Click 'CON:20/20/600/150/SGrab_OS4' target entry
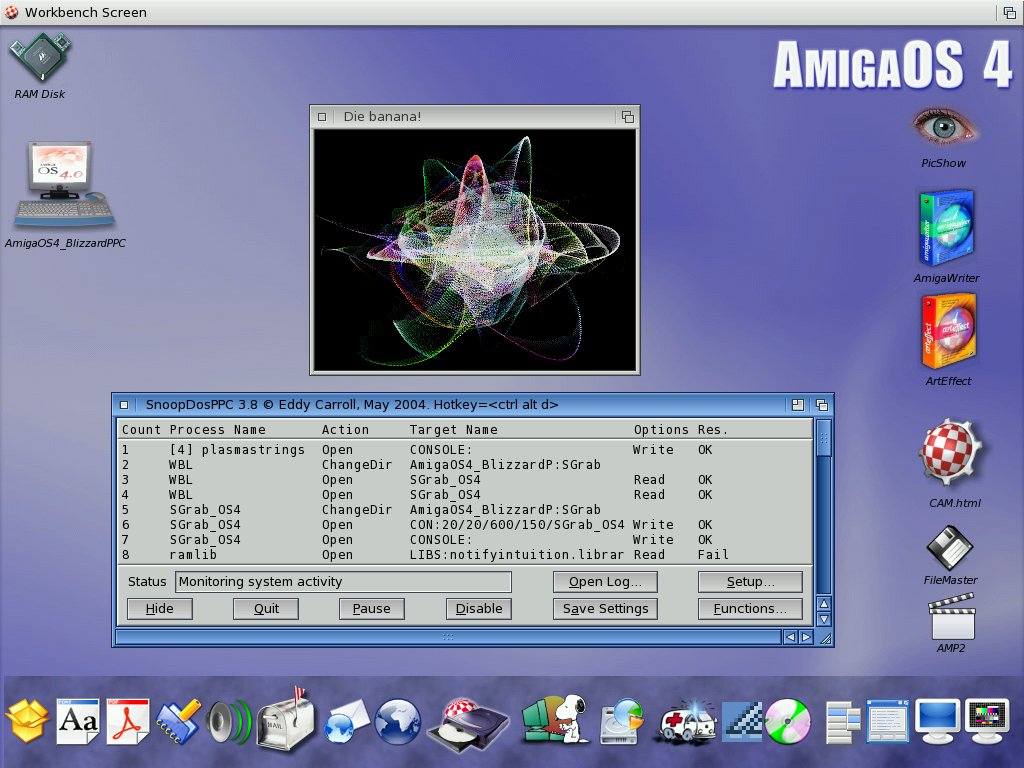This screenshot has height=768, width=1024. (517, 525)
